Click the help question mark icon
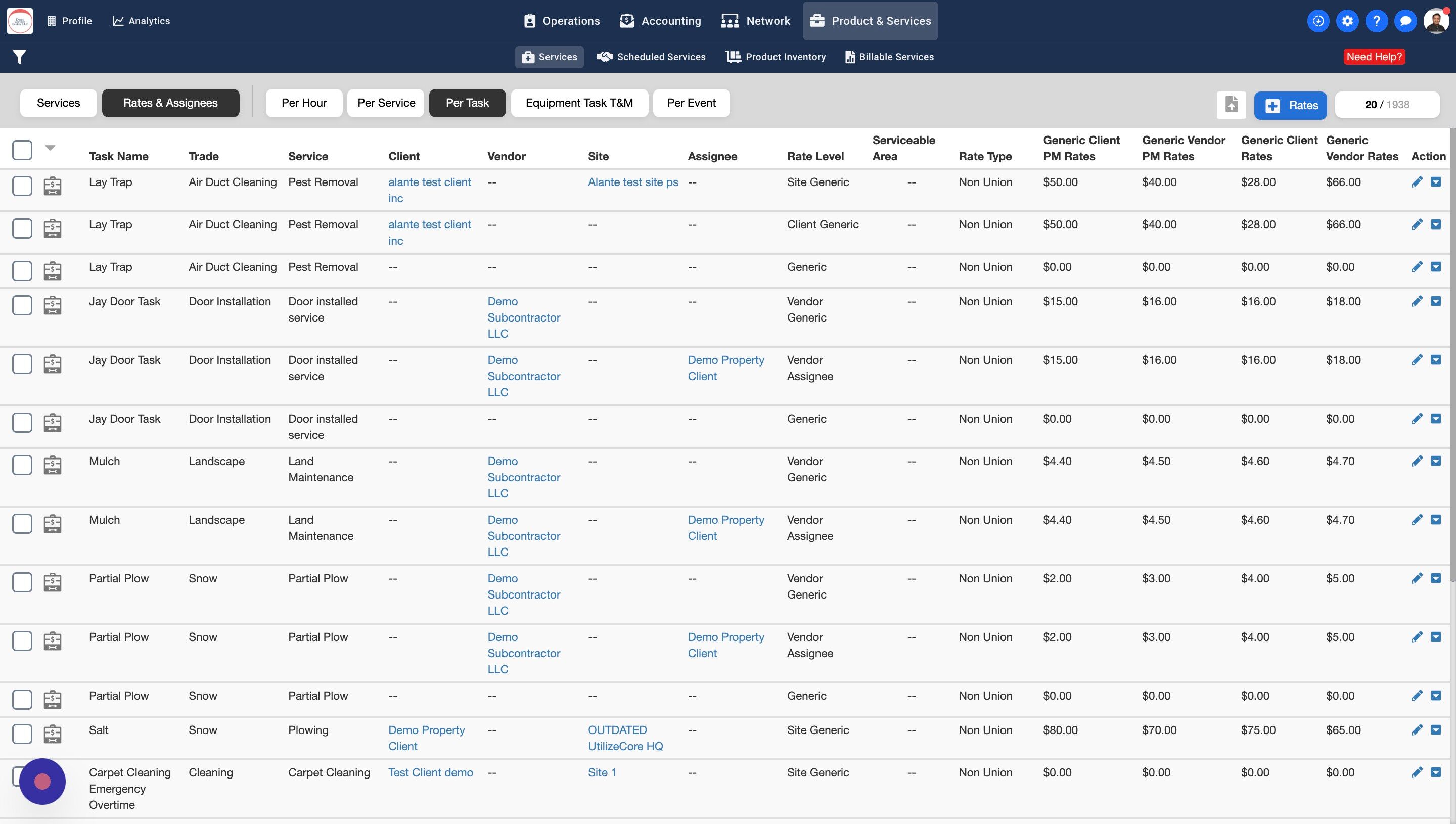 [1376, 21]
